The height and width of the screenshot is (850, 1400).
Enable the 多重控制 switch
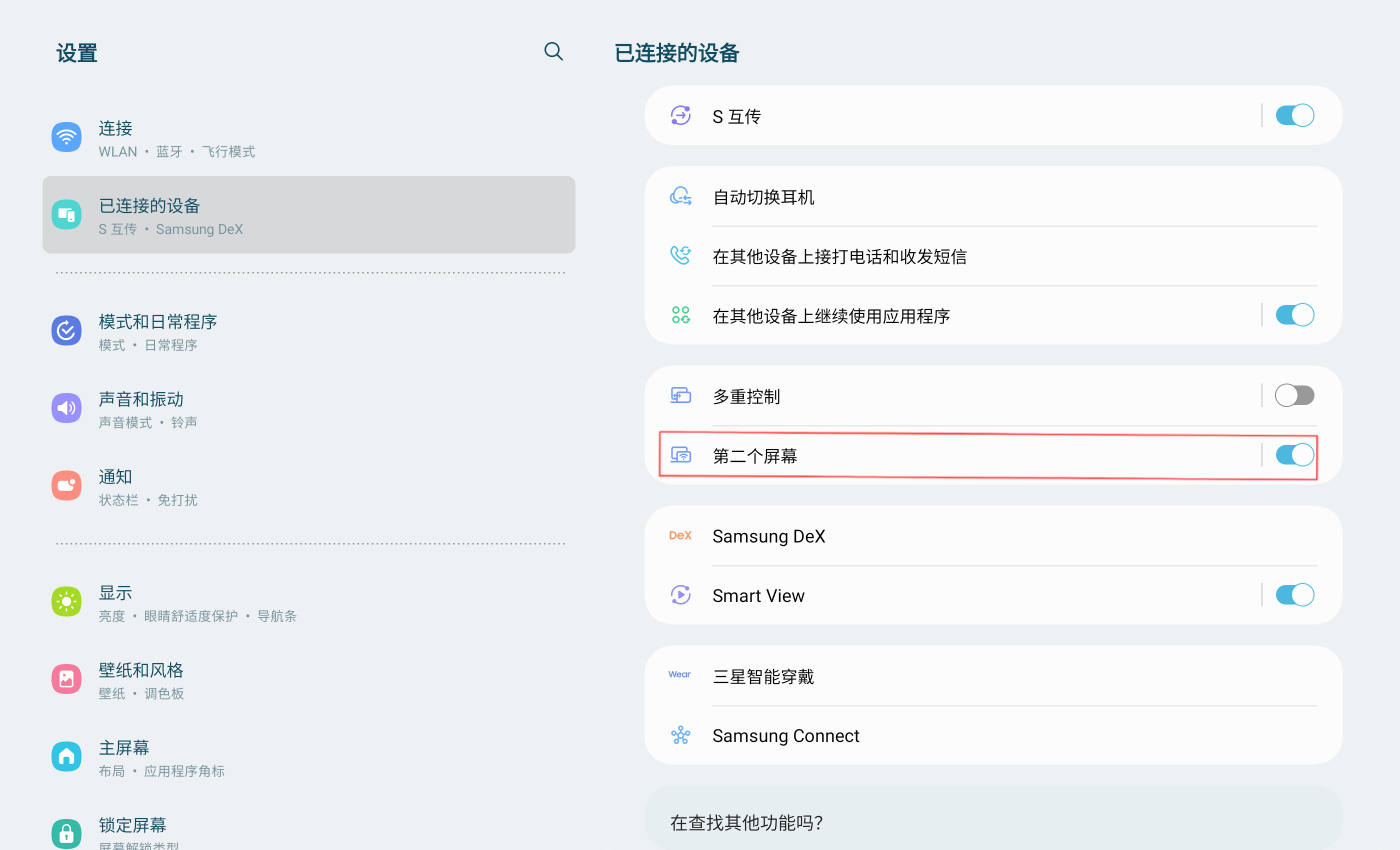[x=1294, y=396]
